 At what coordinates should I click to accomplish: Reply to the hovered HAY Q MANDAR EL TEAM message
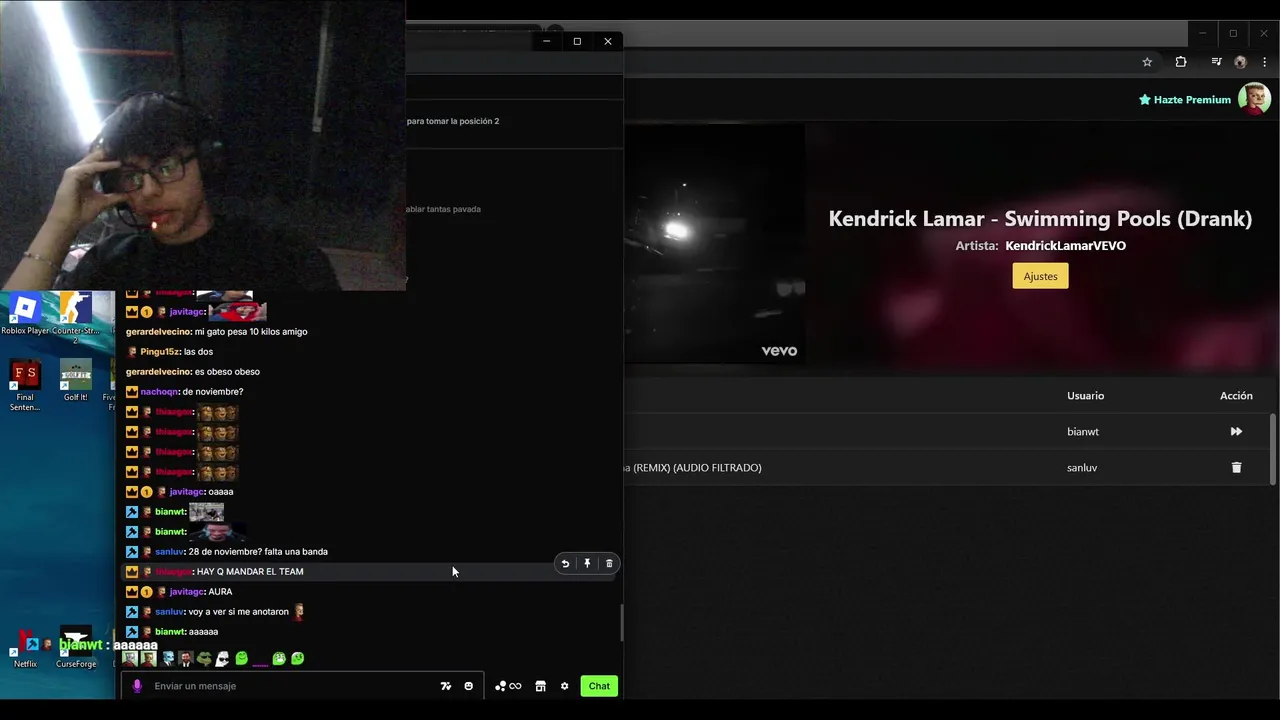pos(565,564)
